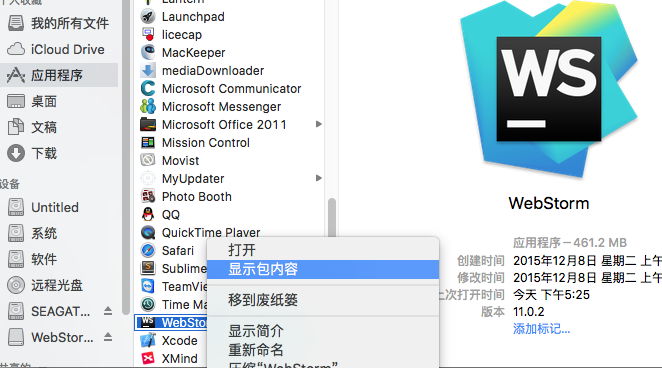This screenshot has width=662, height=368.
Task: Select the mediaDownloader icon
Action: click(148, 70)
